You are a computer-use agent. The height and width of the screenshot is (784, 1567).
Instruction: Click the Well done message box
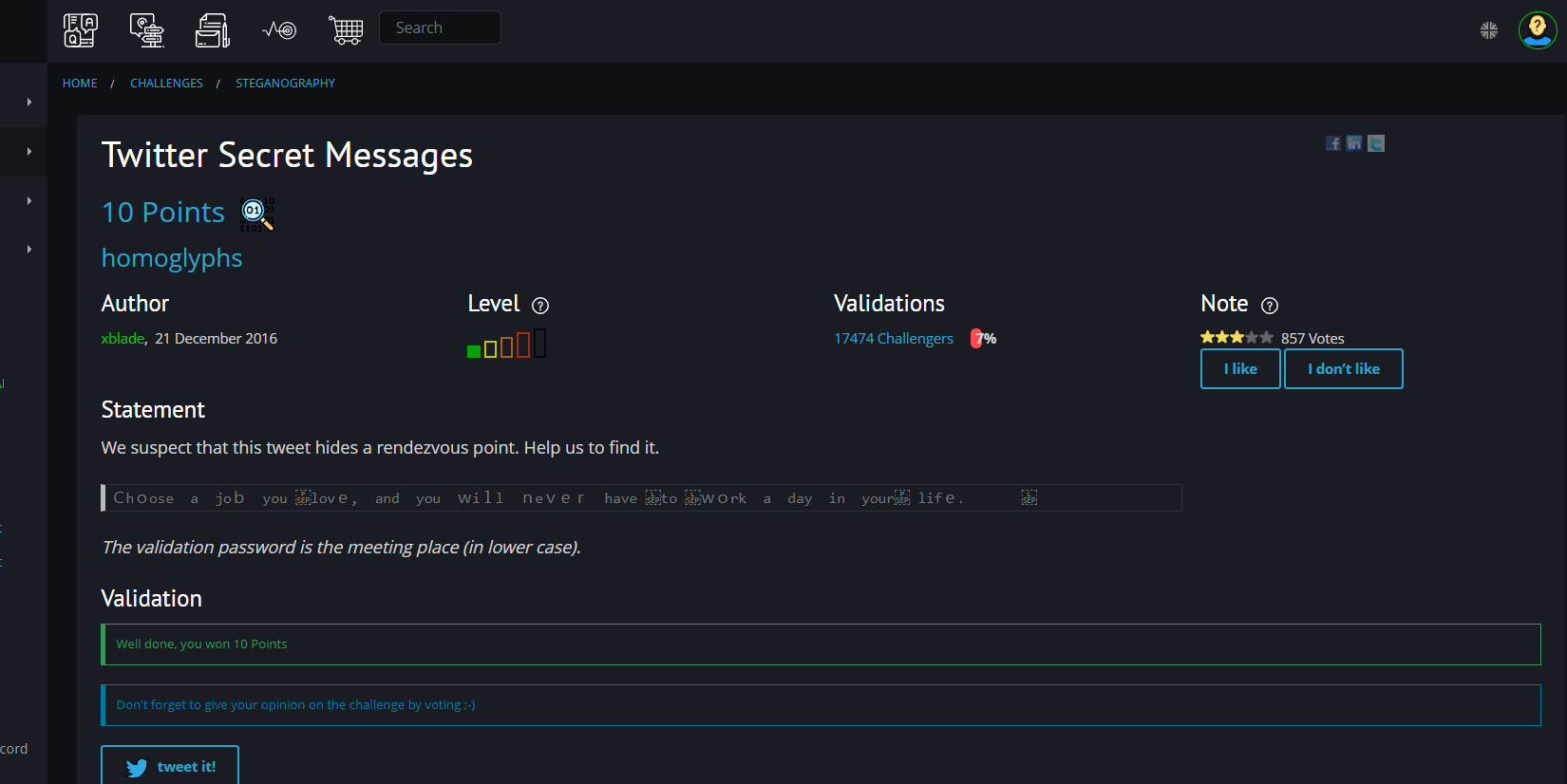[821, 644]
